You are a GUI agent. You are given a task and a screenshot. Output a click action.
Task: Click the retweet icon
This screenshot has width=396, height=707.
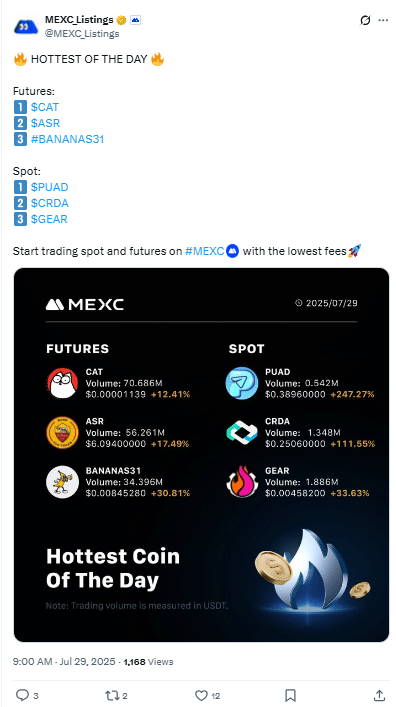pos(111,695)
